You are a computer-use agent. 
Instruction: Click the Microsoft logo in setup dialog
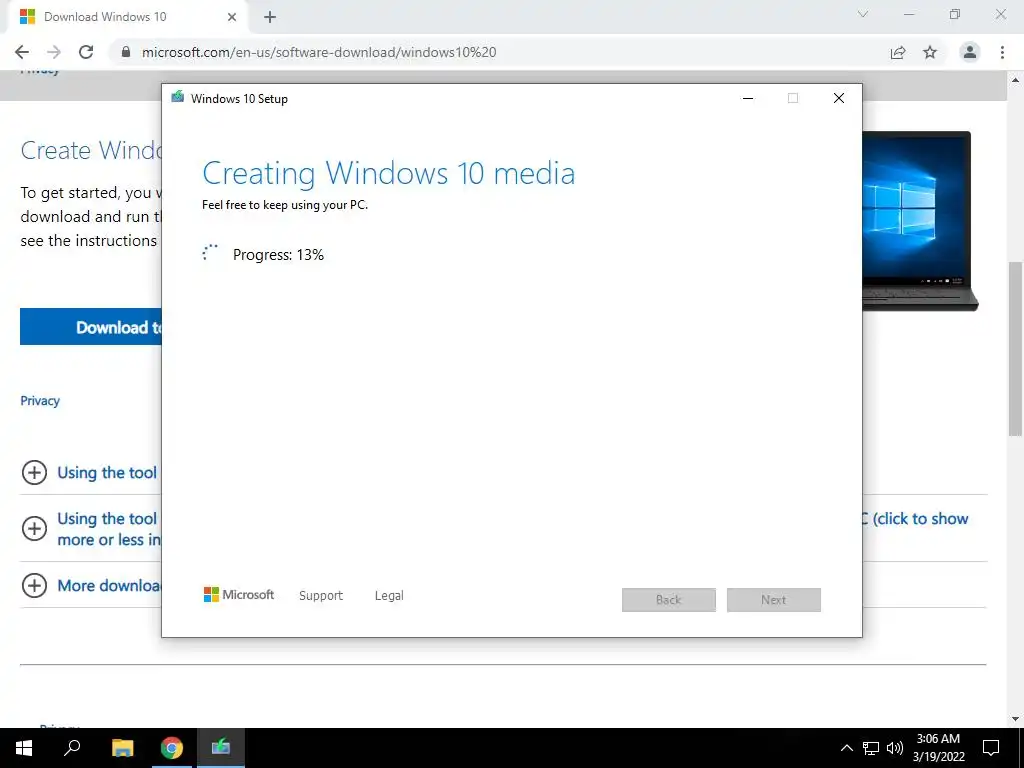pyautogui.click(x=239, y=594)
